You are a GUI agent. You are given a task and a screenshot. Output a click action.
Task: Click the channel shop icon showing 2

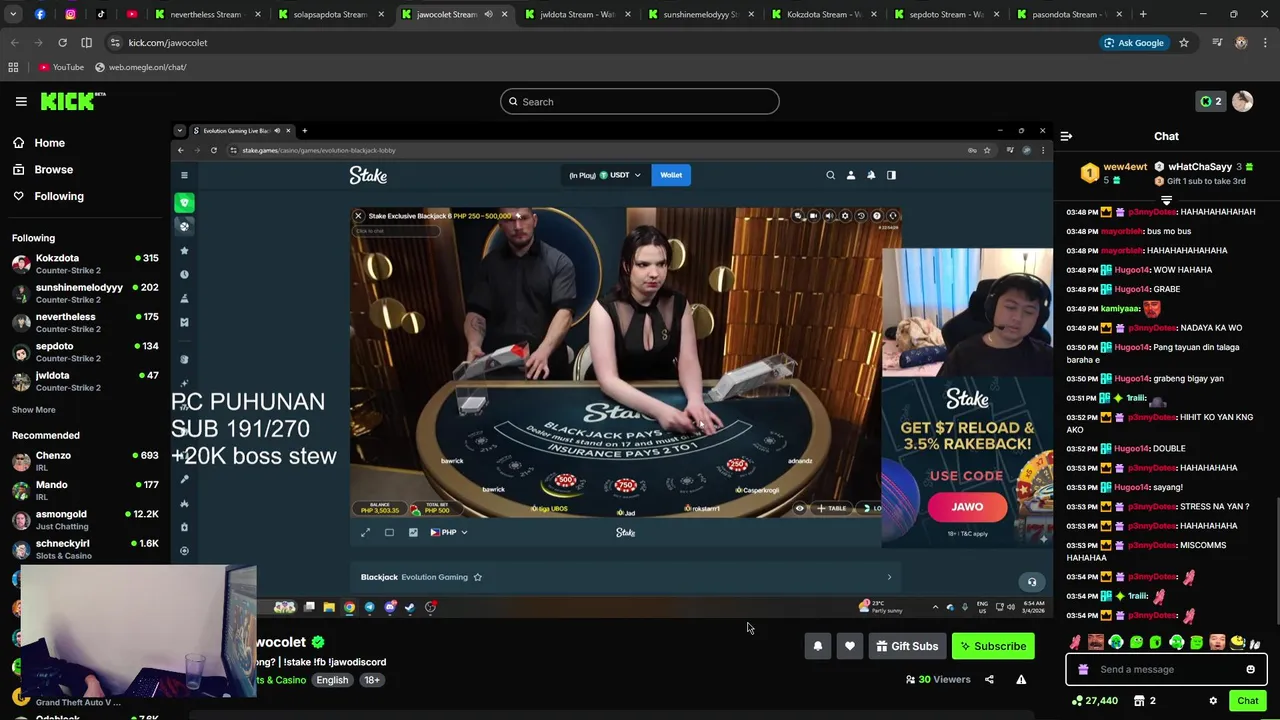click(1146, 701)
